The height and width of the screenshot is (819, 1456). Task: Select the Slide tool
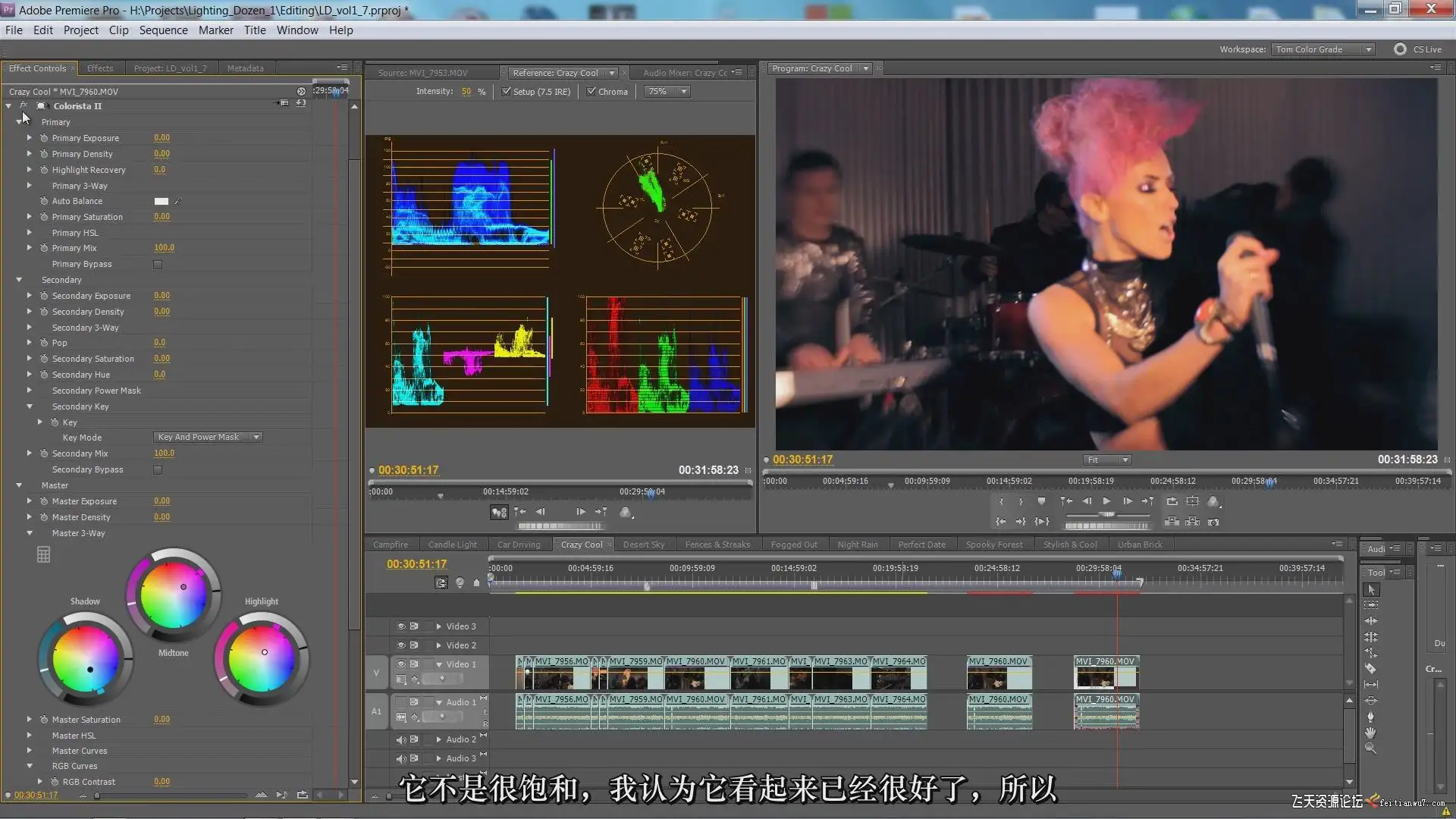pyautogui.click(x=1371, y=701)
